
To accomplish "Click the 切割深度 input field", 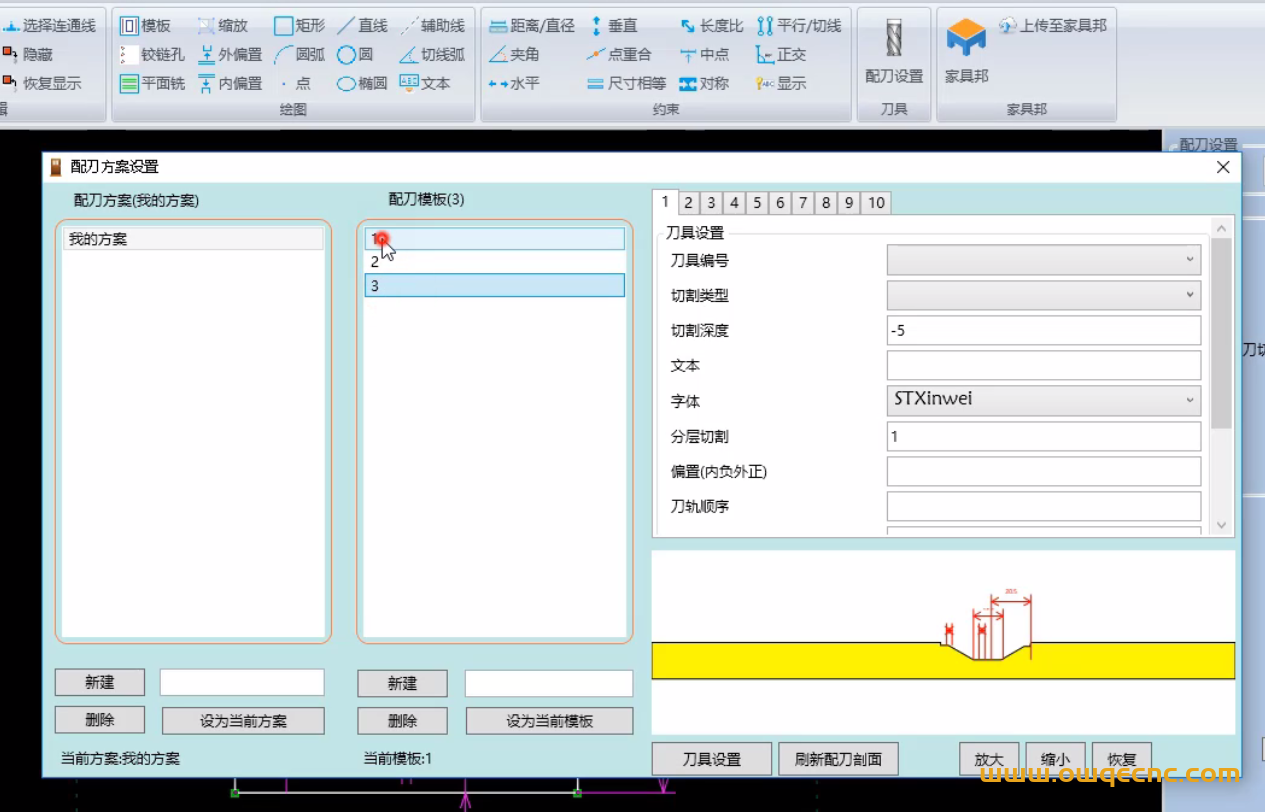I will pyautogui.click(x=1043, y=330).
